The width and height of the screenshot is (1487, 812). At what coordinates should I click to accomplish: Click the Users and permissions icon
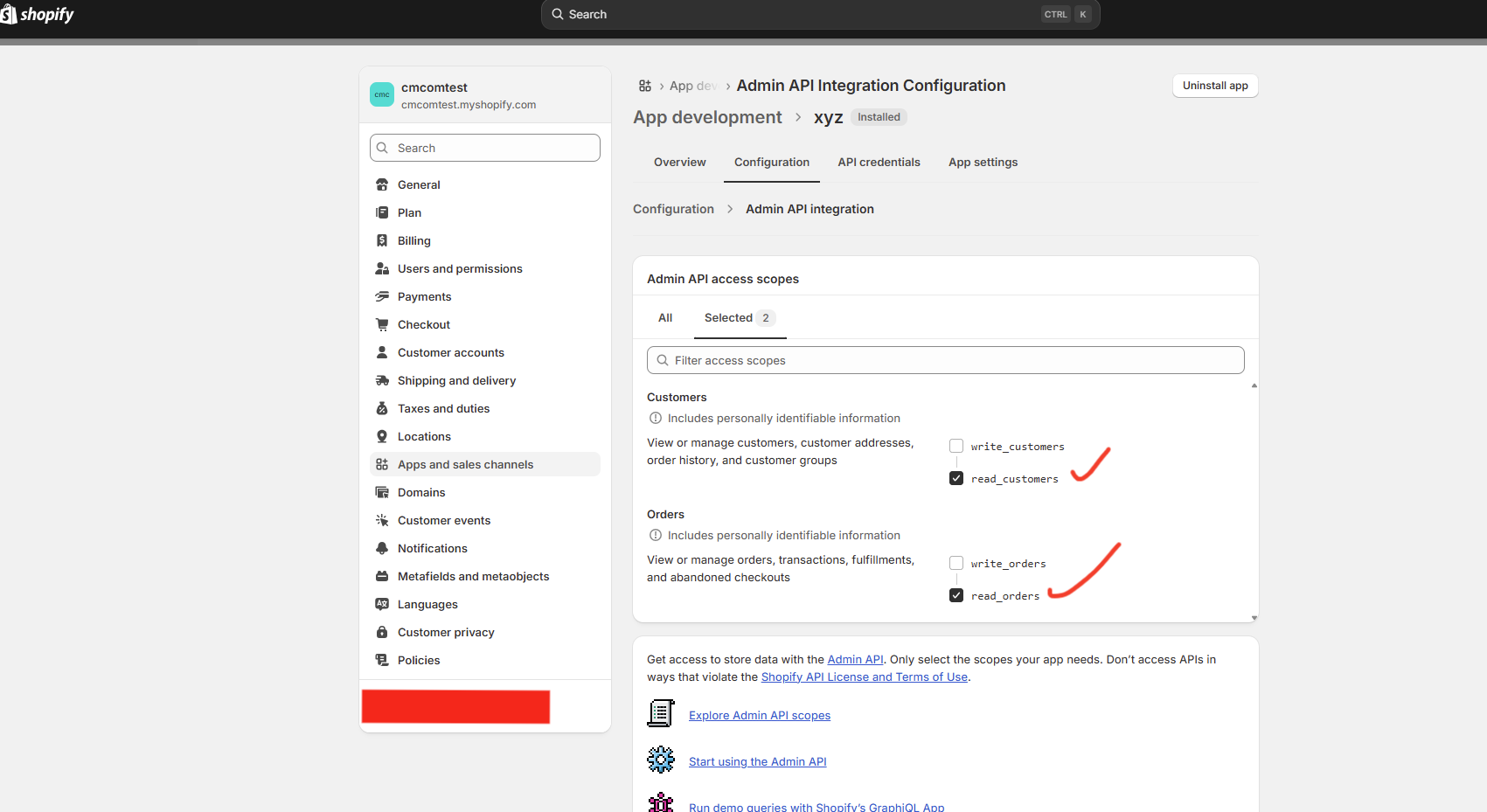coord(382,268)
